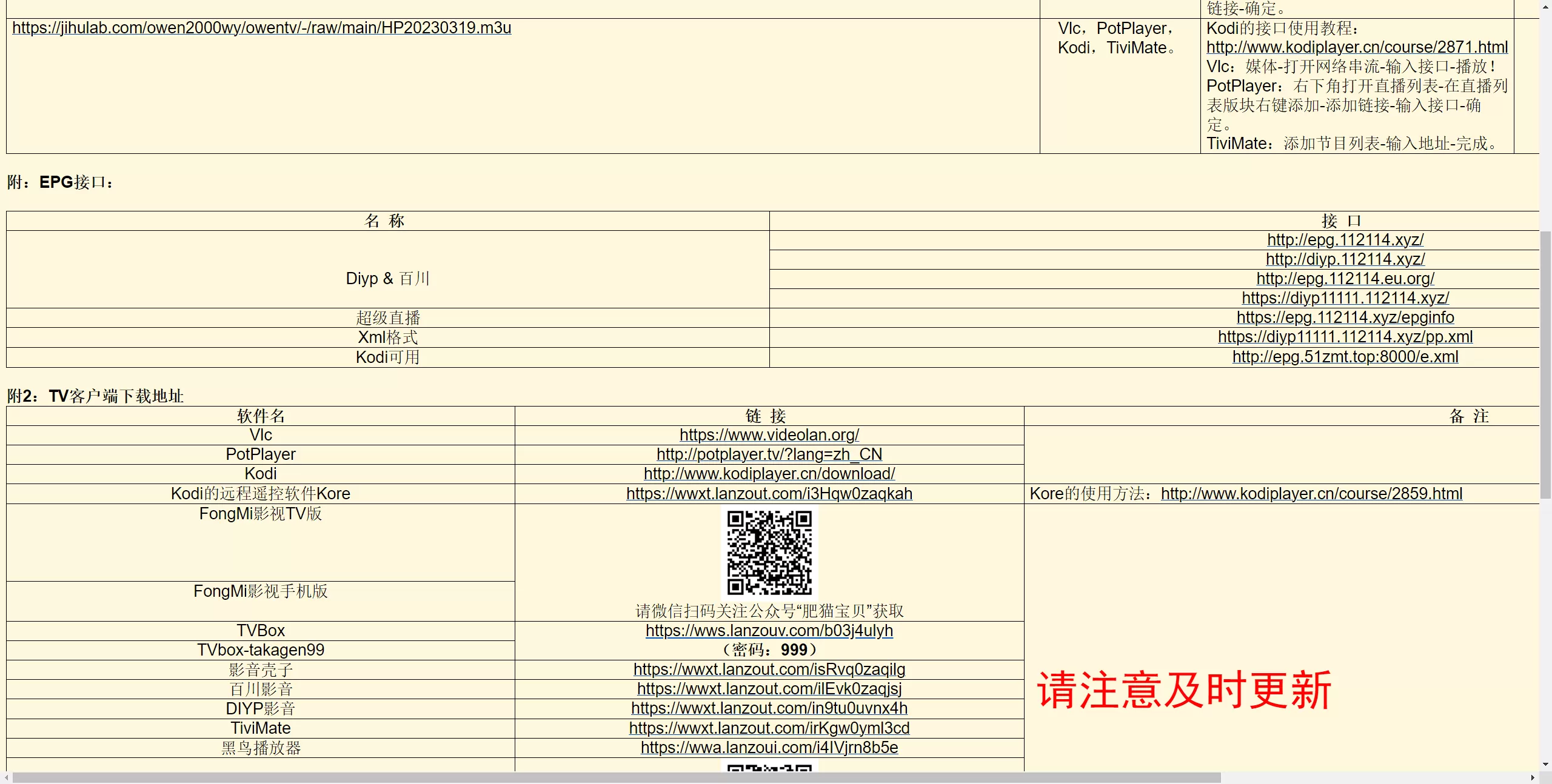
Task: Click the Kore lanzout download link
Action: coord(769,494)
